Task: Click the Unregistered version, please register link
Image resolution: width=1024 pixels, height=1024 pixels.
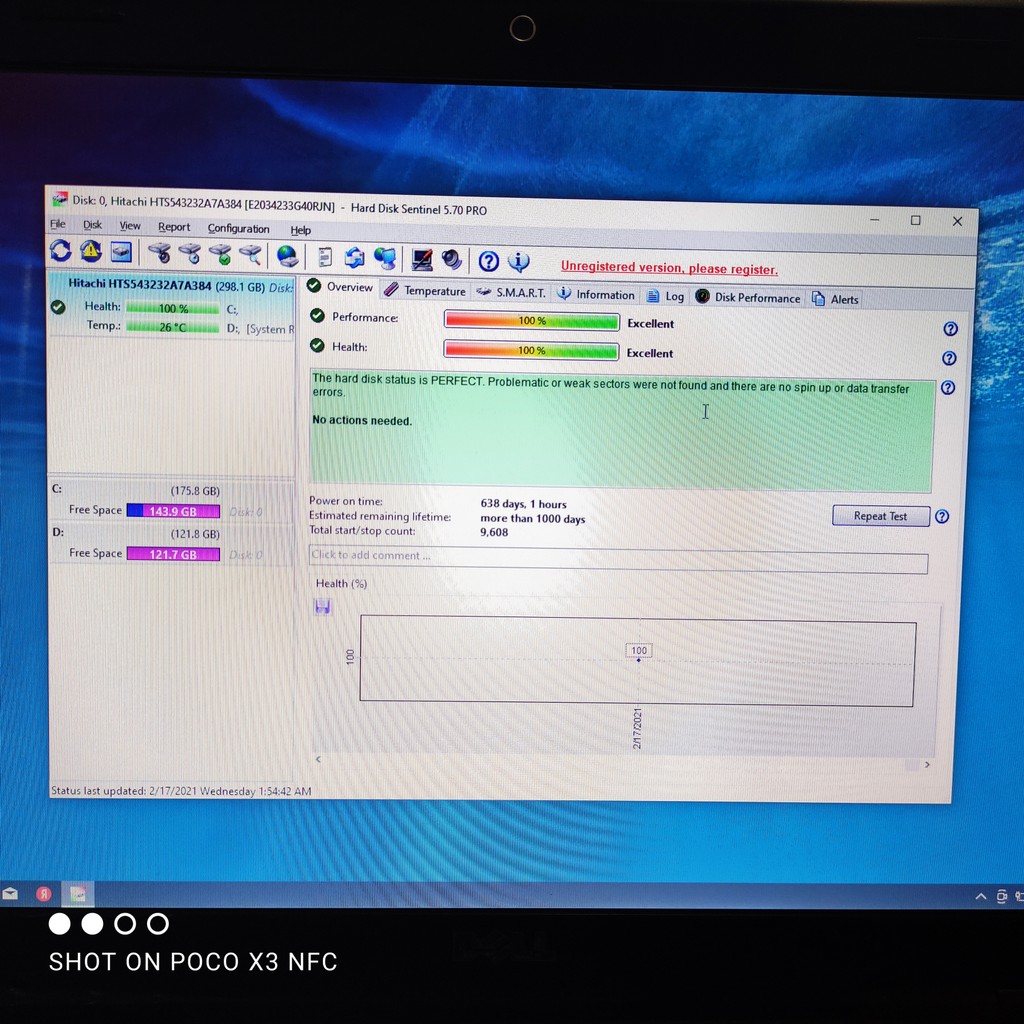Action: [669, 268]
